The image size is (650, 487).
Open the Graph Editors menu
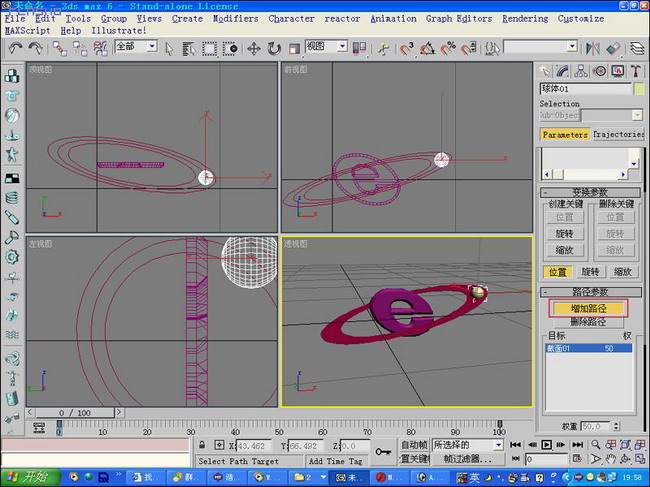pos(459,19)
